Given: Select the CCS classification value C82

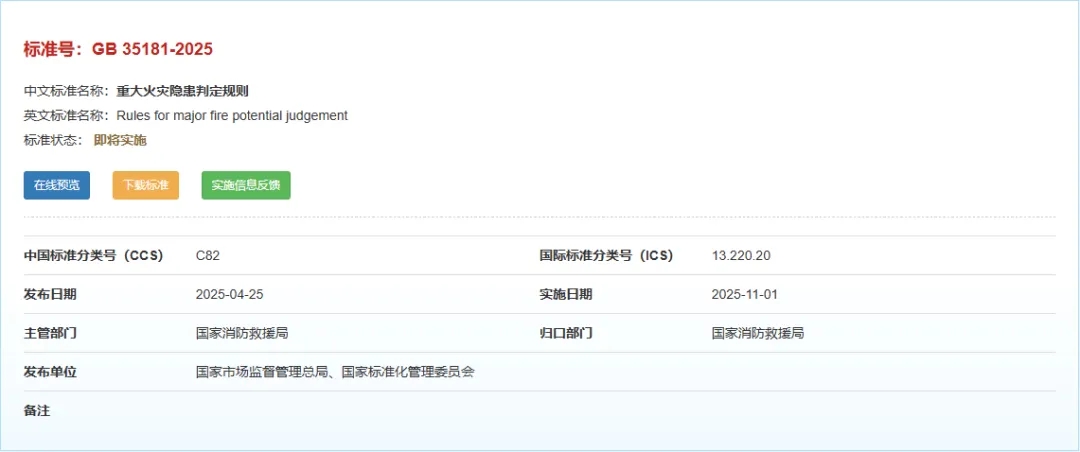Looking at the screenshot, I should pyautogui.click(x=208, y=256).
